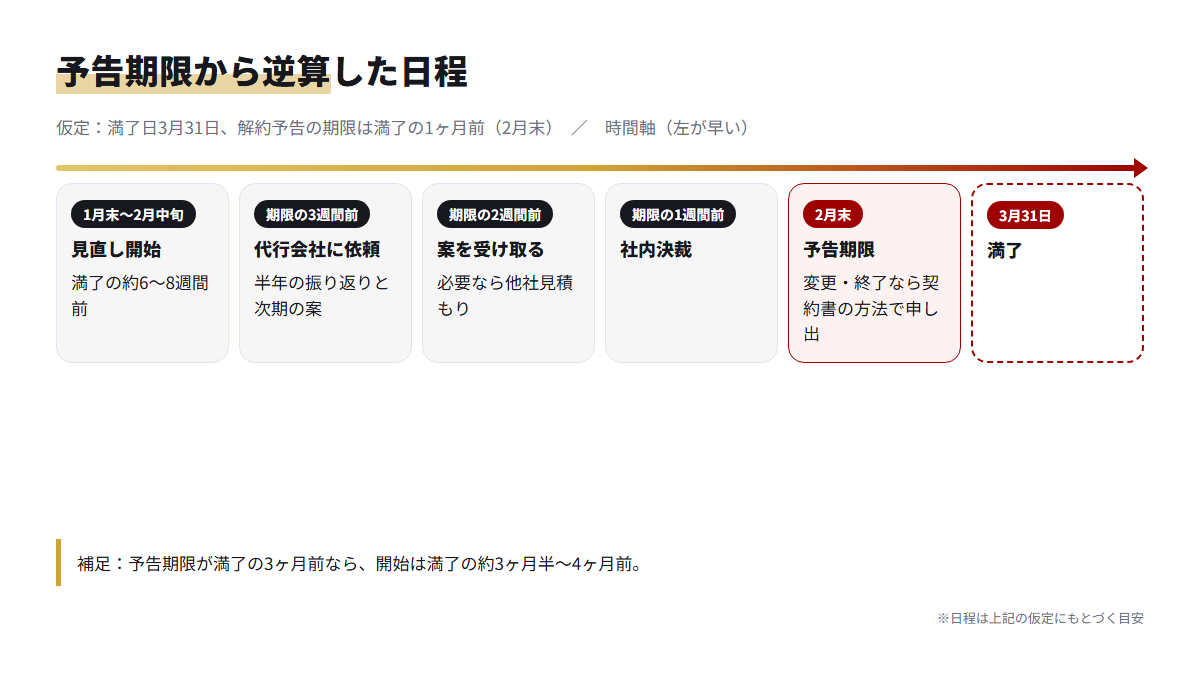The height and width of the screenshot is (675, 1200).
Task: Click the red 3月31日 badge
Action: (1025, 215)
